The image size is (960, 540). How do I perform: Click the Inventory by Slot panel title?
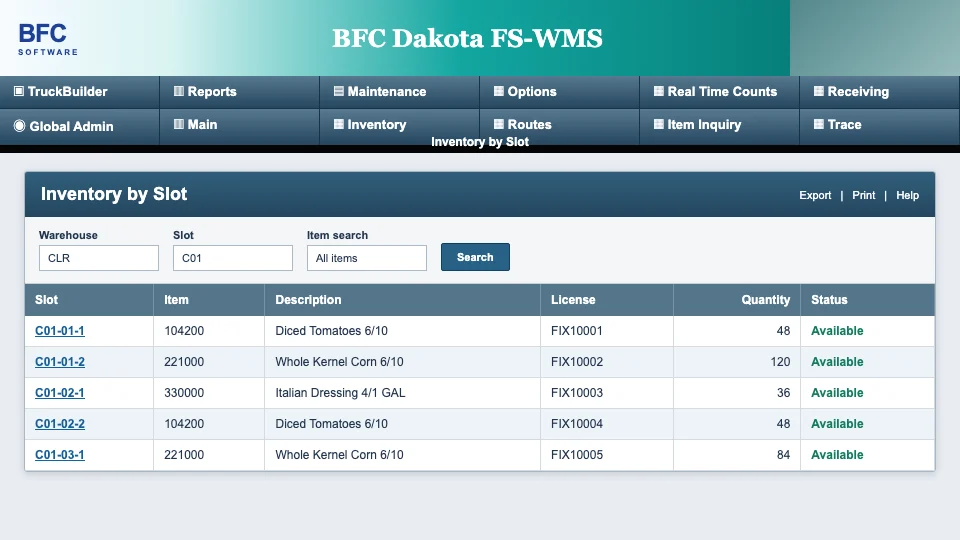coord(114,194)
